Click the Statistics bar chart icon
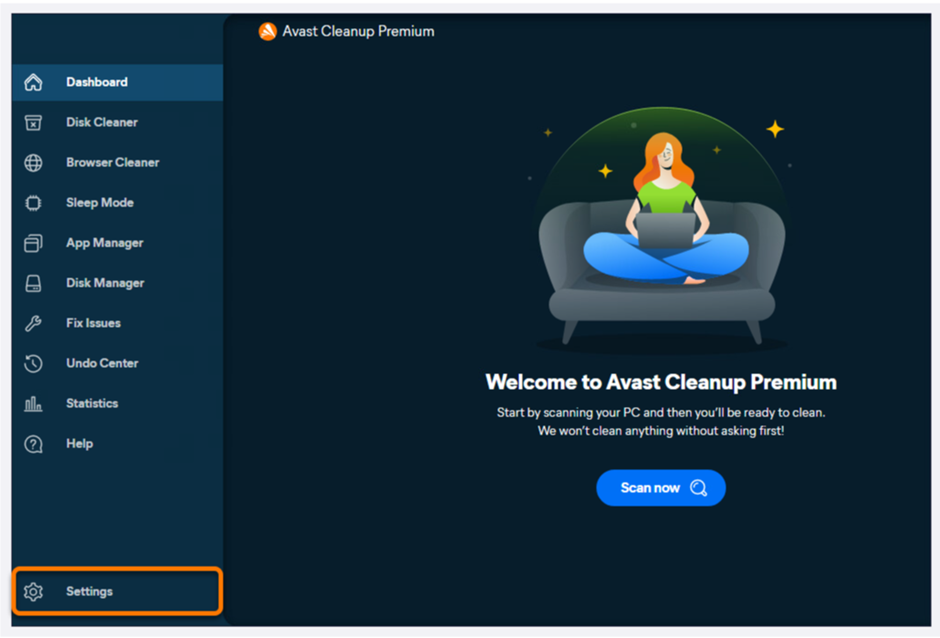 tap(33, 404)
